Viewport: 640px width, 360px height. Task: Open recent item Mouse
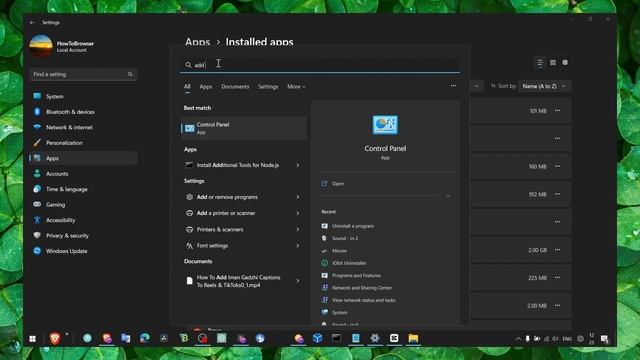pyautogui.click(x=339, y=251)
